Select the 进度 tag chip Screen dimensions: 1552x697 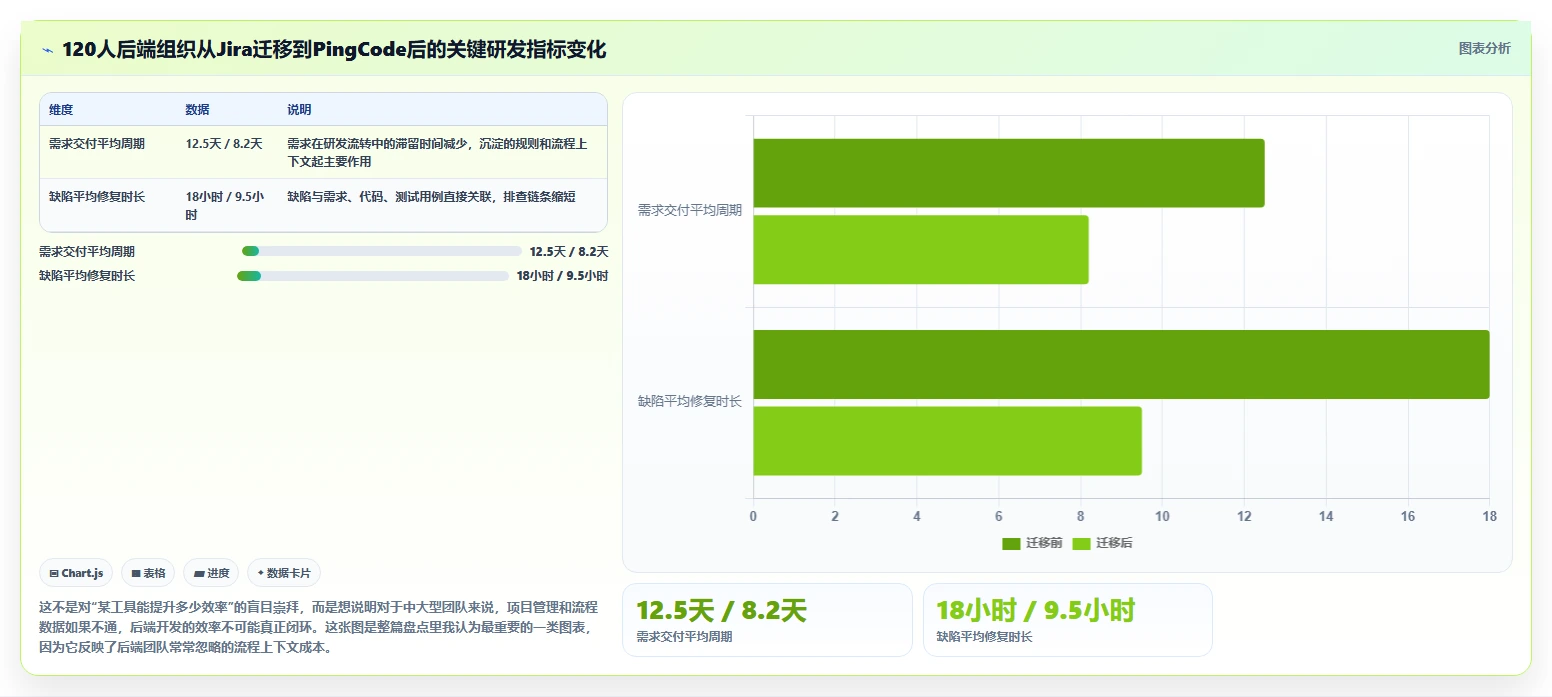coord(211,573)
